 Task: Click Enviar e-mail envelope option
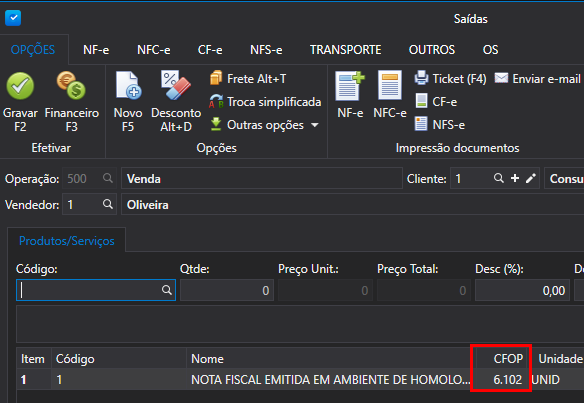[x=538, y=79]
